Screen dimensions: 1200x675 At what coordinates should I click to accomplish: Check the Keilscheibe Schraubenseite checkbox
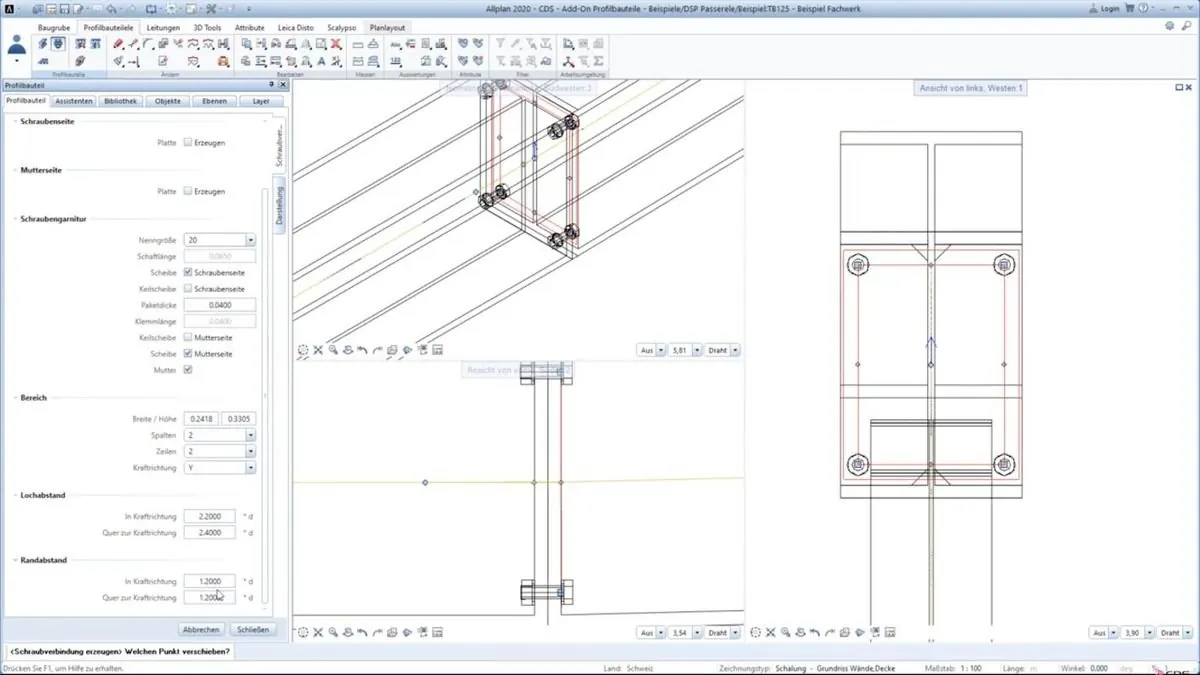188,288
